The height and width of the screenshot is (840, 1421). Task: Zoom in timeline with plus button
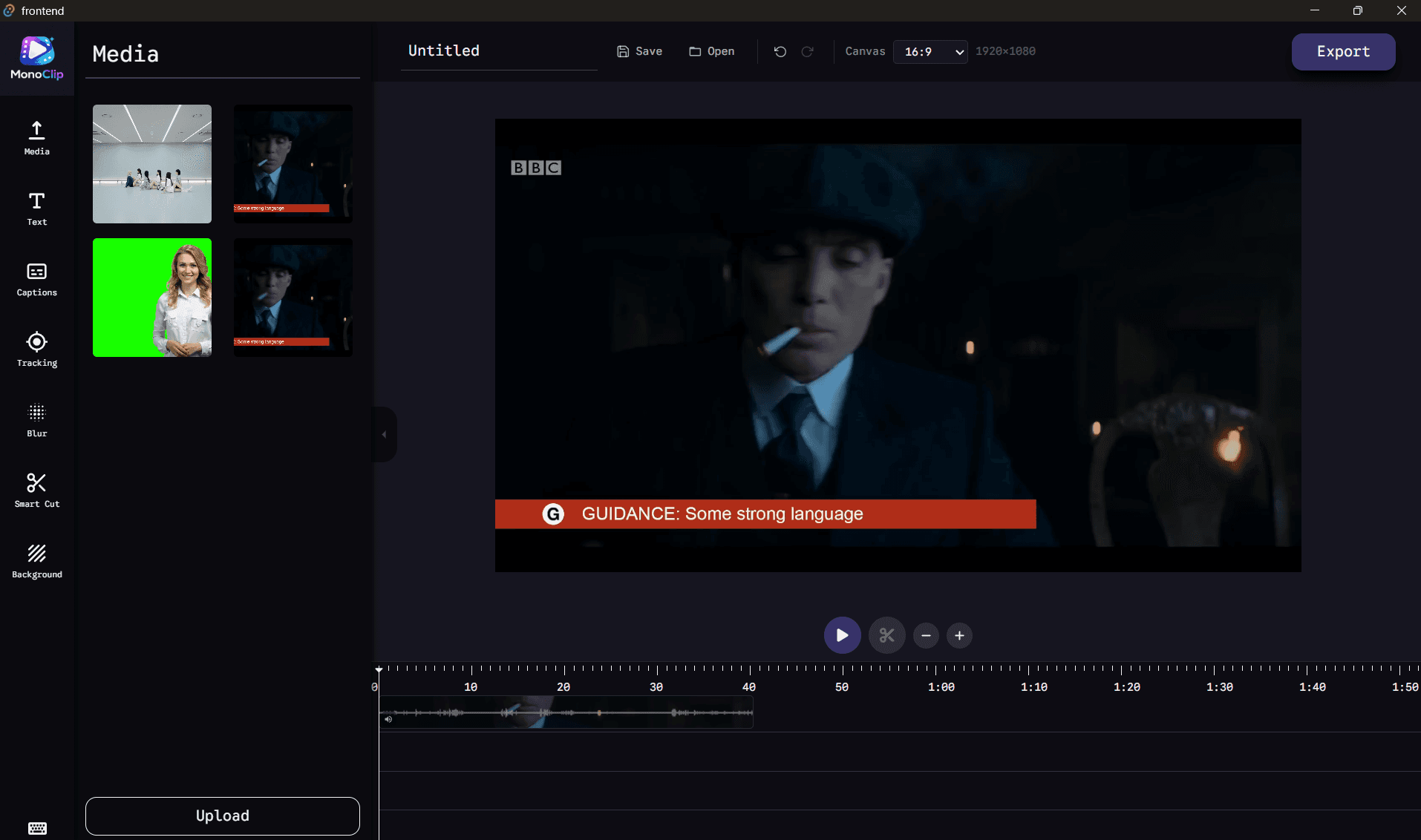point(959,635)
